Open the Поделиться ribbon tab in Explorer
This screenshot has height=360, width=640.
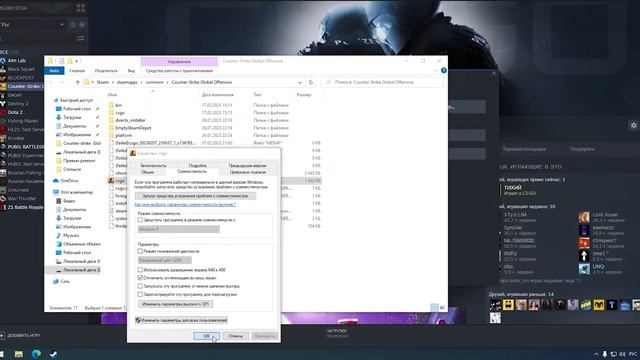(x=106, y=71)
